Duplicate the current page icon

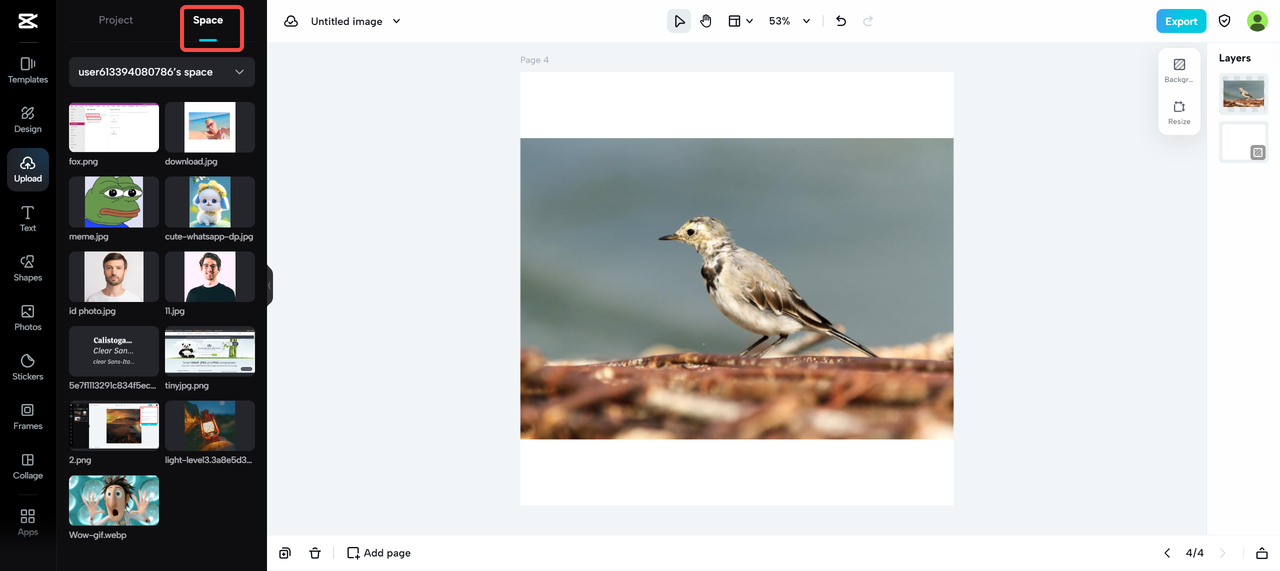click(286, 553)
